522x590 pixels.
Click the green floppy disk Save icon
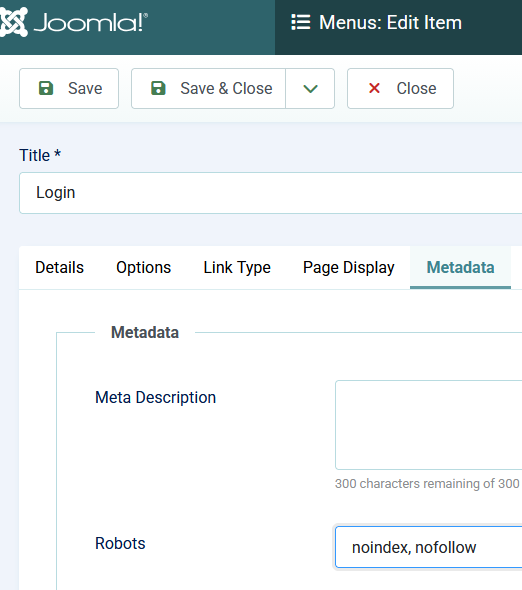[x=46, y=88]
